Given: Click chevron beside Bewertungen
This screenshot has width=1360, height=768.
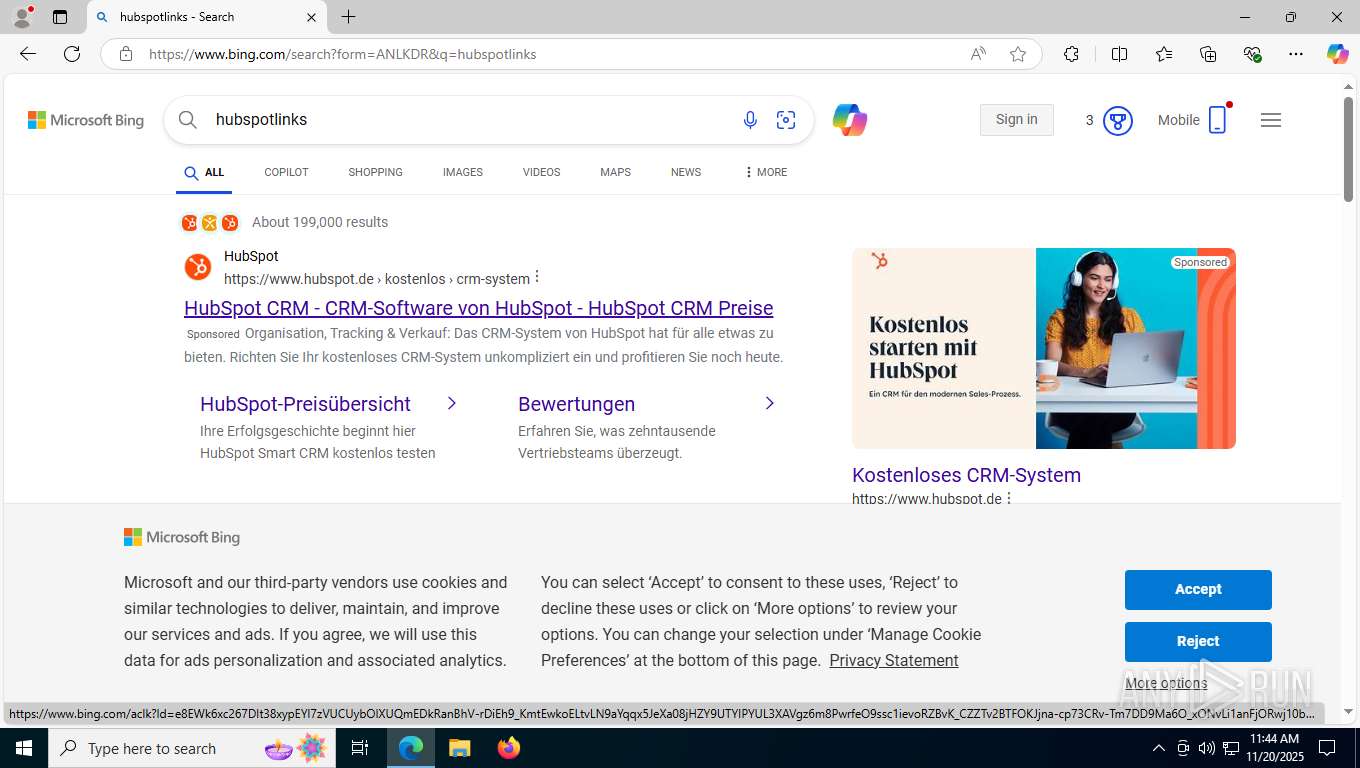Looking at the screenshot, I should click(x=769, y=403).
